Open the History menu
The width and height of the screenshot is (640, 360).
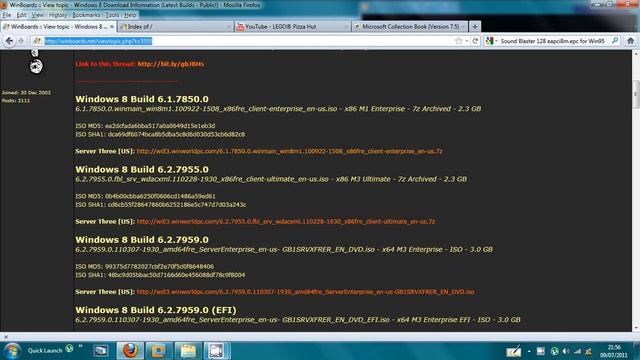click(58, 15)
